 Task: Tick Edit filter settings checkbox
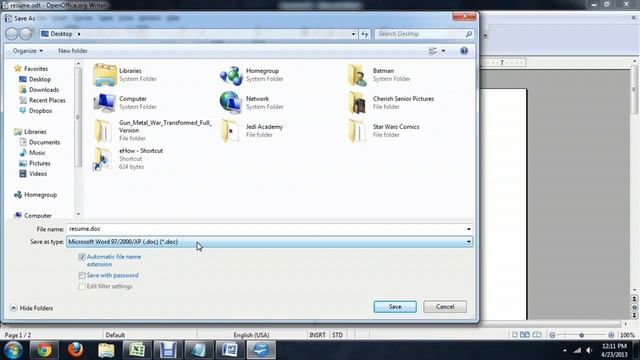click(82, 287)
